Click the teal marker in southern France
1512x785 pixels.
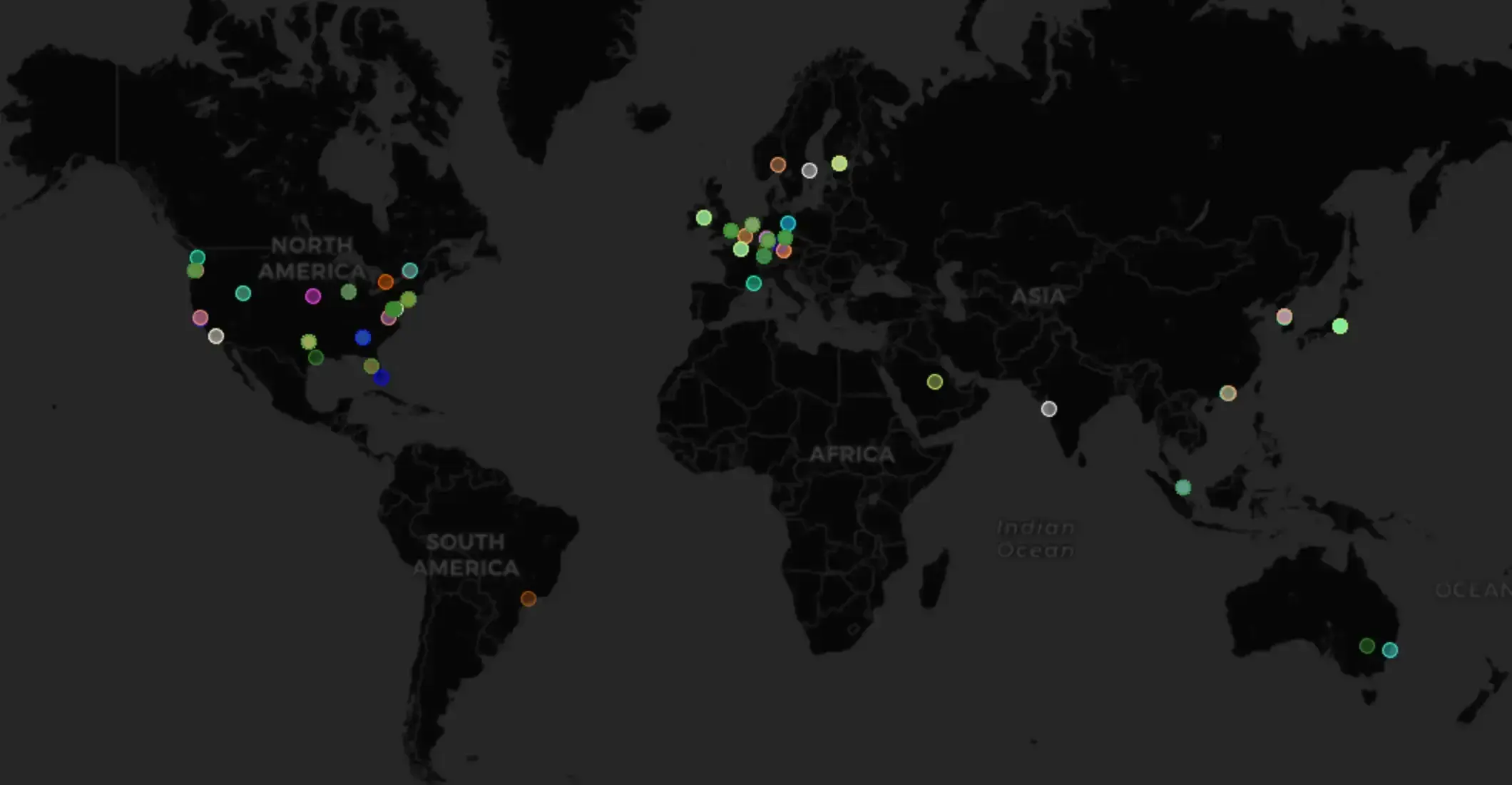[x=753, y=283]
